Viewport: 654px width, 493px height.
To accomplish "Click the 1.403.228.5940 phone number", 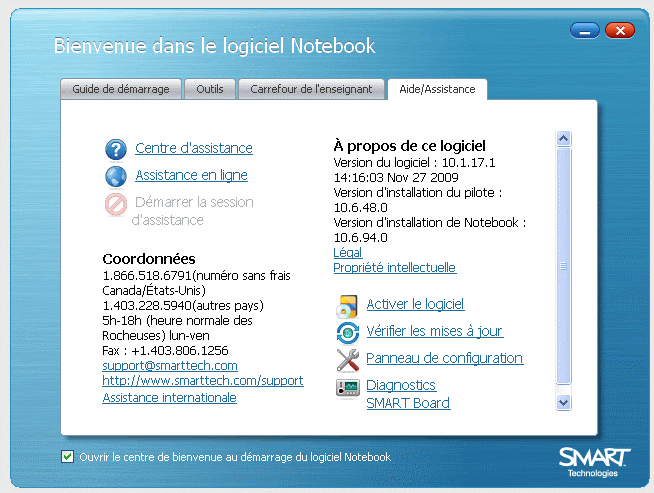I will (x=147, y=306).
